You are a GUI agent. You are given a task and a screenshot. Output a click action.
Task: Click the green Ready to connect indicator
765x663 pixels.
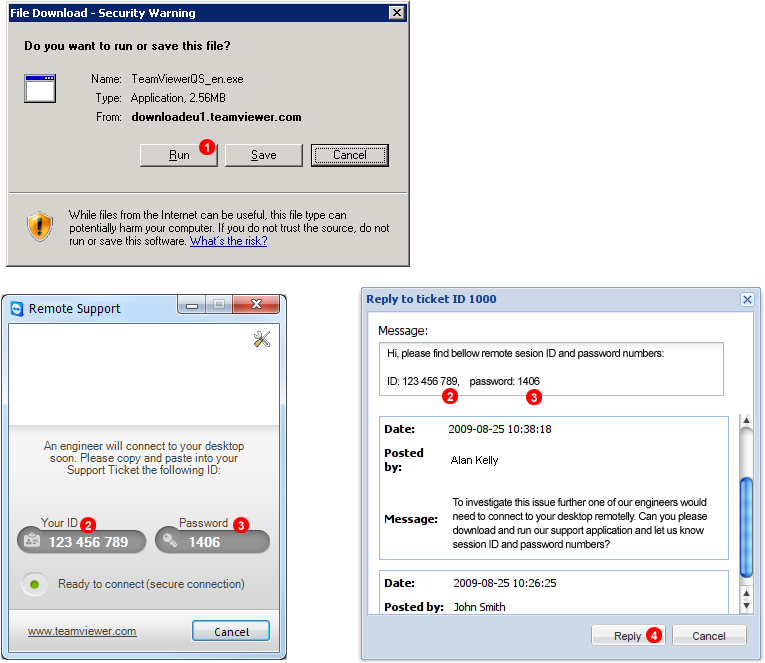pyautogui.click(x=36, y=584)
